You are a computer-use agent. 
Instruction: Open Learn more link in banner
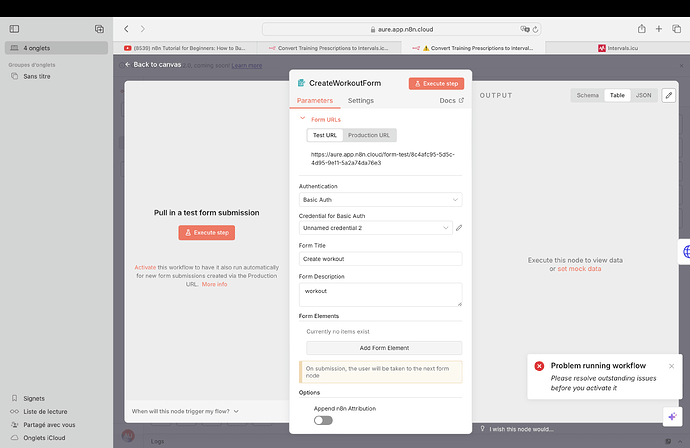(x=246, y=66)
